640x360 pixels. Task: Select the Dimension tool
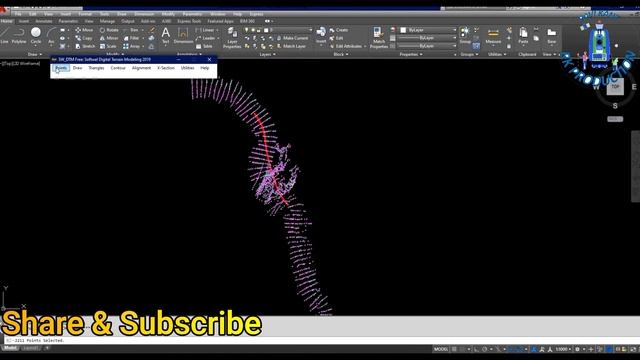183,36
